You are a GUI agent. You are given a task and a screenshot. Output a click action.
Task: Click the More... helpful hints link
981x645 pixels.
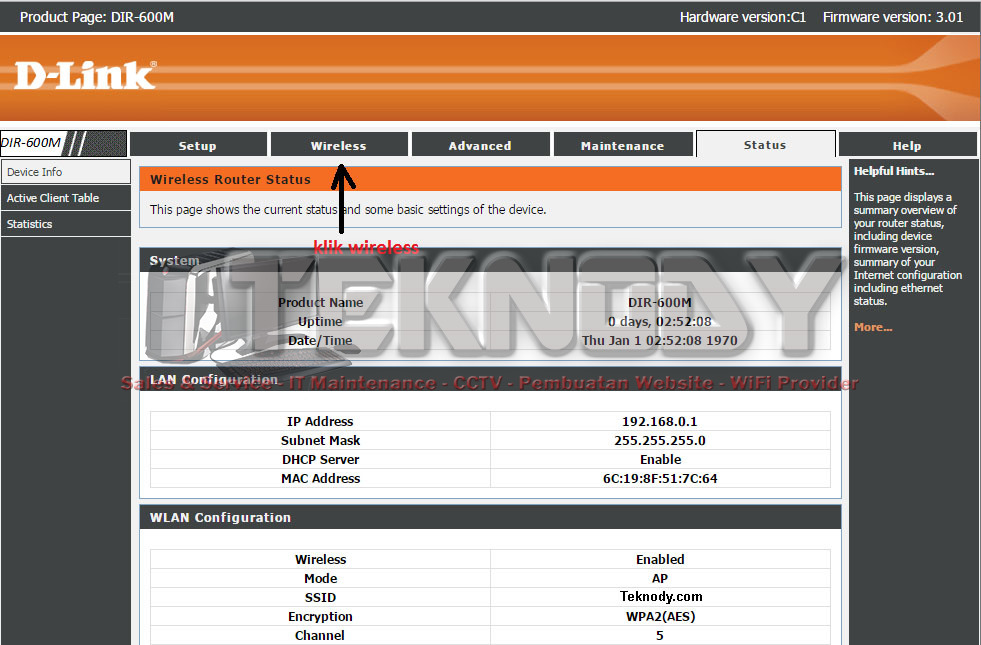tap(873, 327)
